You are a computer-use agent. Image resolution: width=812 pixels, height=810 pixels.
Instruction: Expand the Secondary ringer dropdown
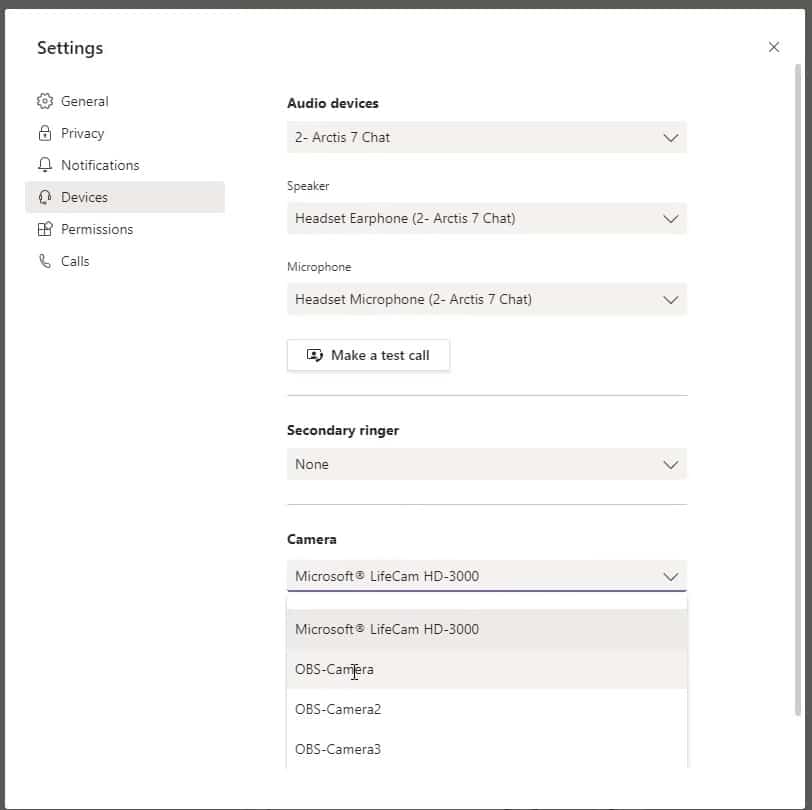pos(487,464)
